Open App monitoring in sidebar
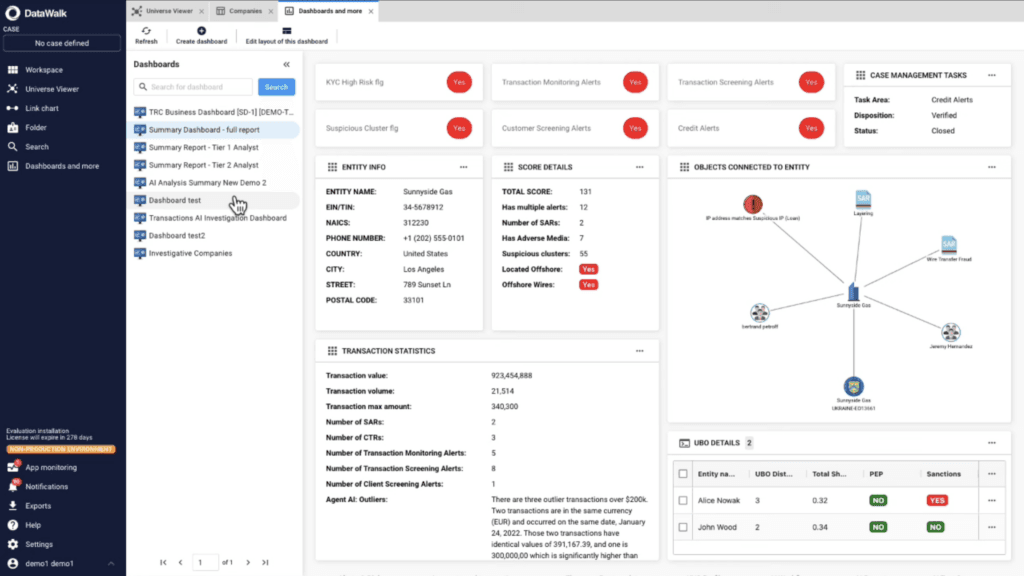This screenshot has width=1024, height=576. point(50,467)
